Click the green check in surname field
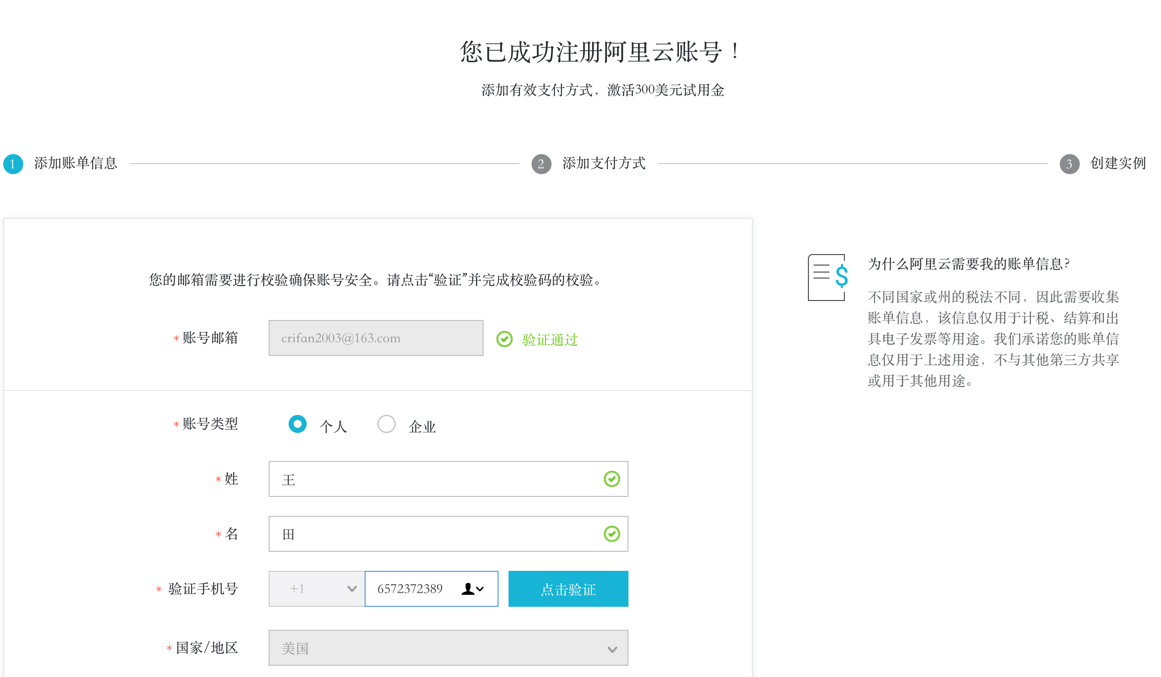This screenshot has height=677, width=1161. tap(612, 480)
